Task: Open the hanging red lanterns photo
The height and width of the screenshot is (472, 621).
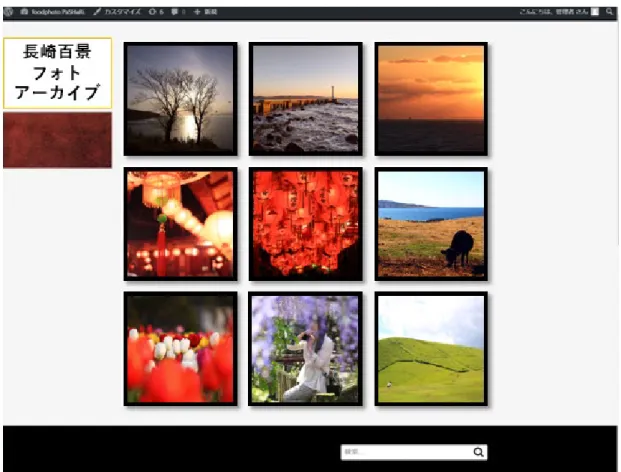Action: [x=306, y=224]
